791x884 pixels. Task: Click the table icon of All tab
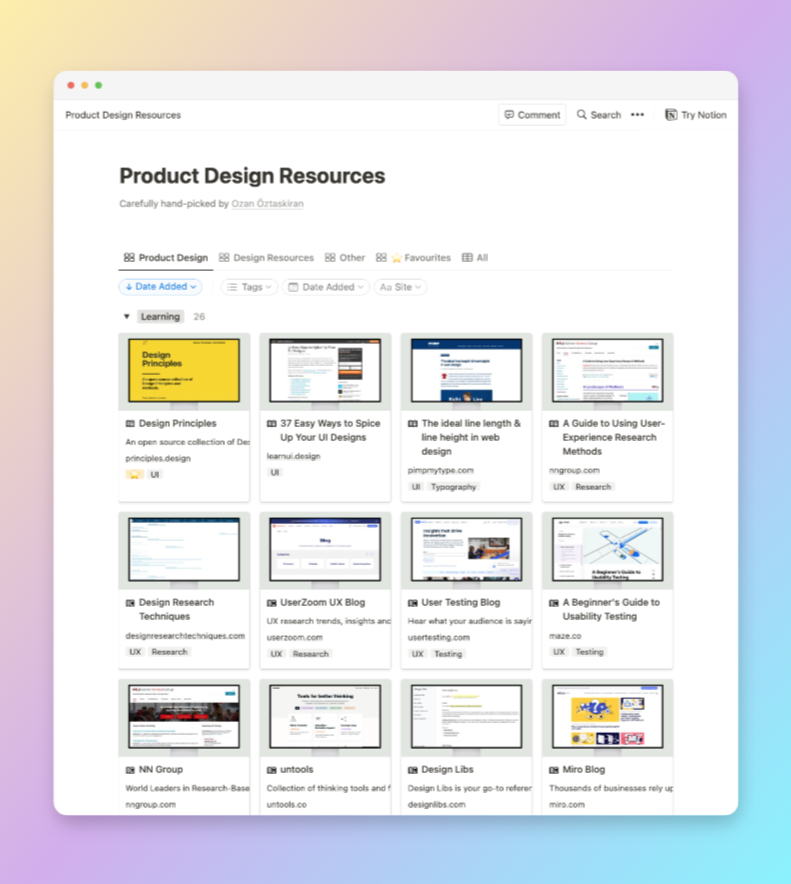[x=467, y=257]
